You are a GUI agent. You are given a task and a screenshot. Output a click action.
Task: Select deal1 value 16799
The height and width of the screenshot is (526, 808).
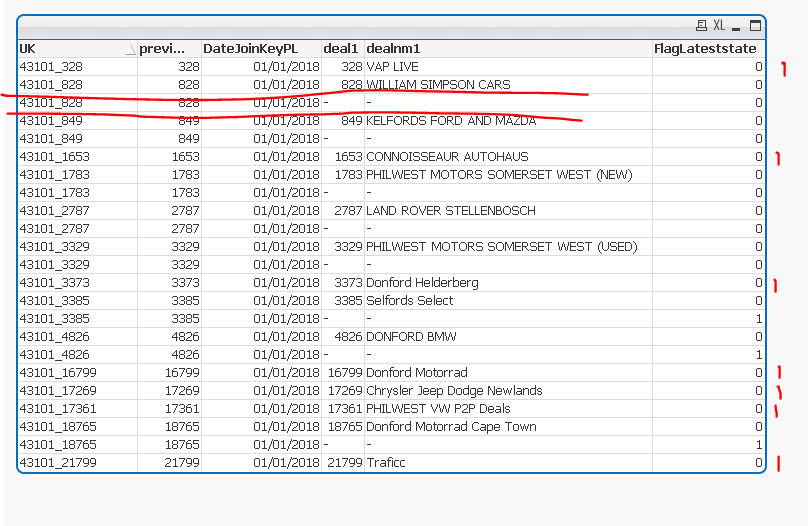(345, 372)
